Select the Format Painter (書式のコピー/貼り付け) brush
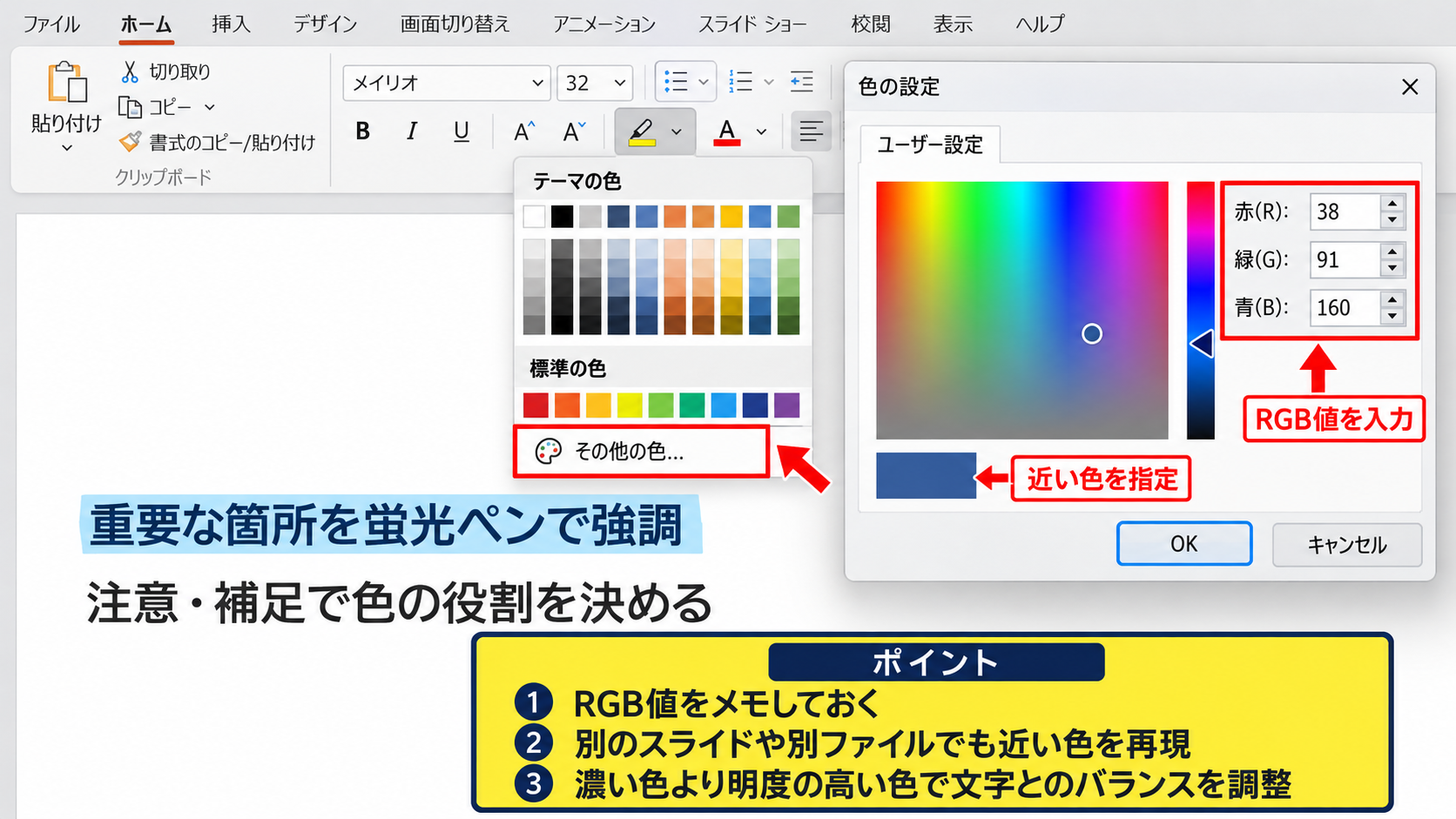This screenshot has width=1456, height=819. click(x=131, y=141)
